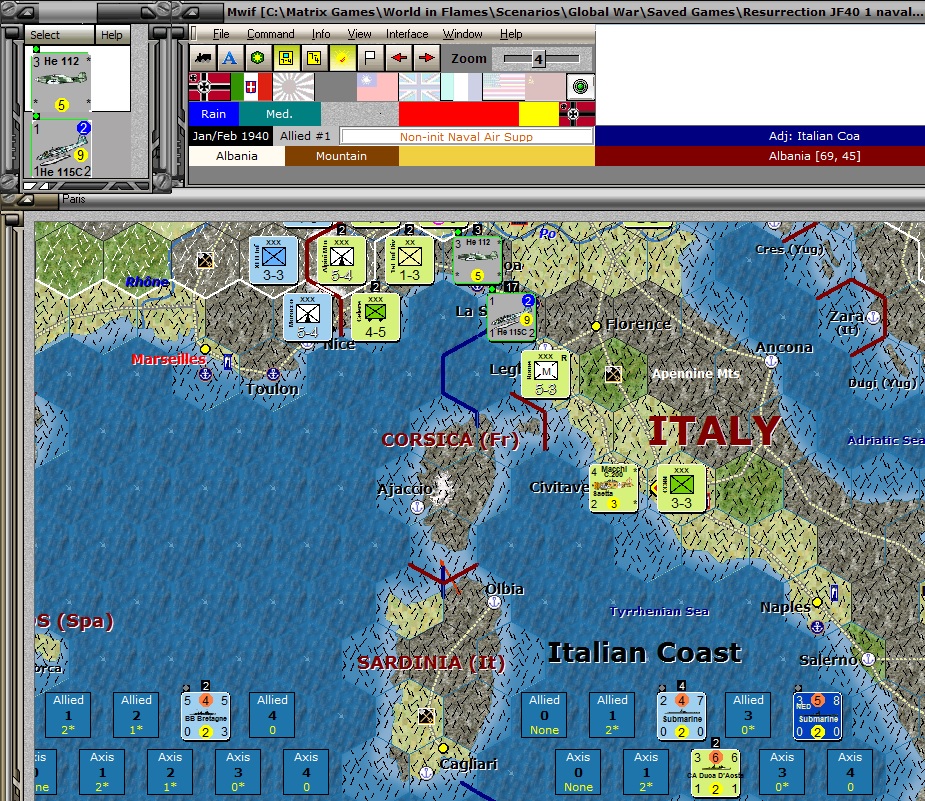Select the He 115C counter near La Spezia
The width and height of the screenshot is (925, 801).
coord(511,317)
